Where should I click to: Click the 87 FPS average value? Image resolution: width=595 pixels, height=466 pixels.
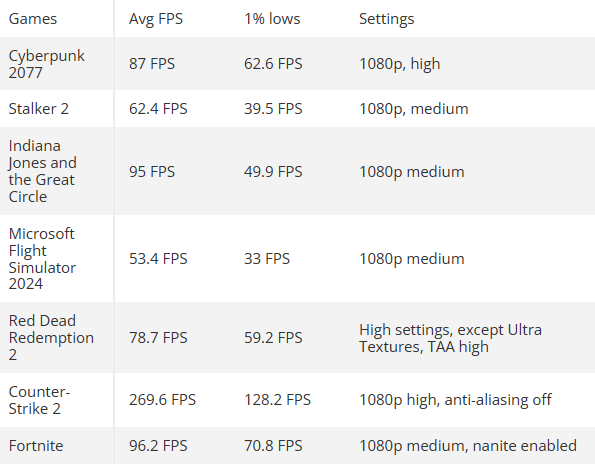click(x=152, y=64)
